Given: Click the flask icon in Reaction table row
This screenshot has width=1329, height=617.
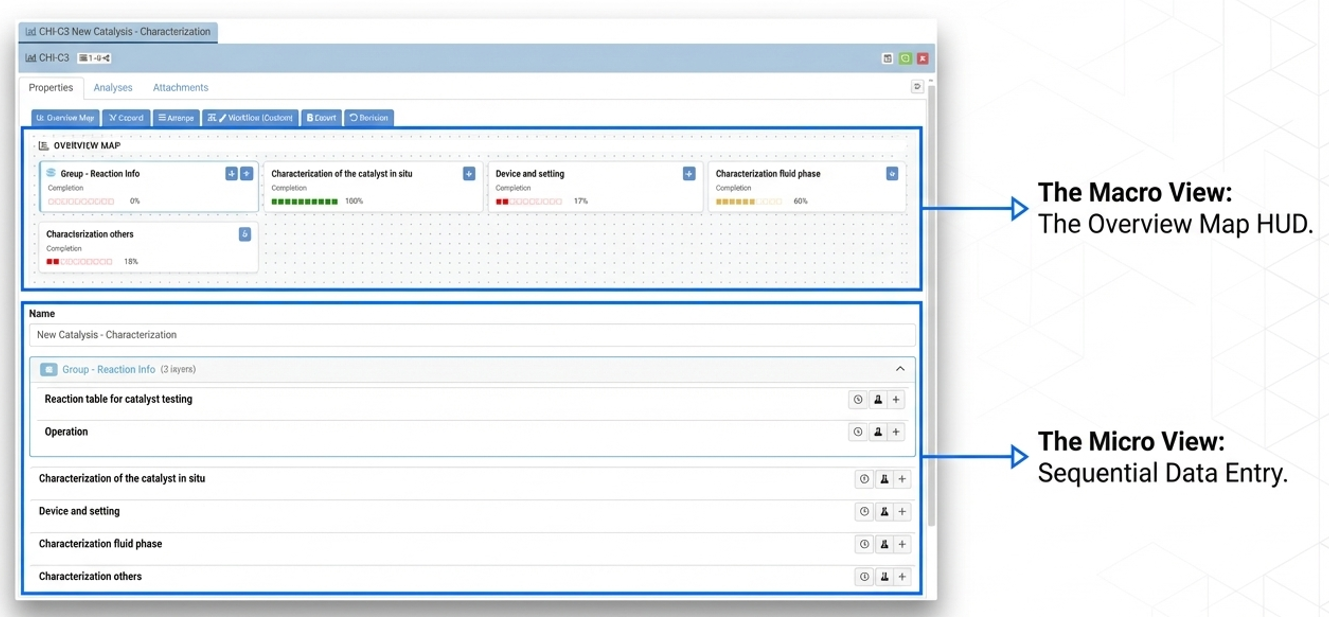Looking at the screenshot, I should pyautogui.click(x=877, y=400).
